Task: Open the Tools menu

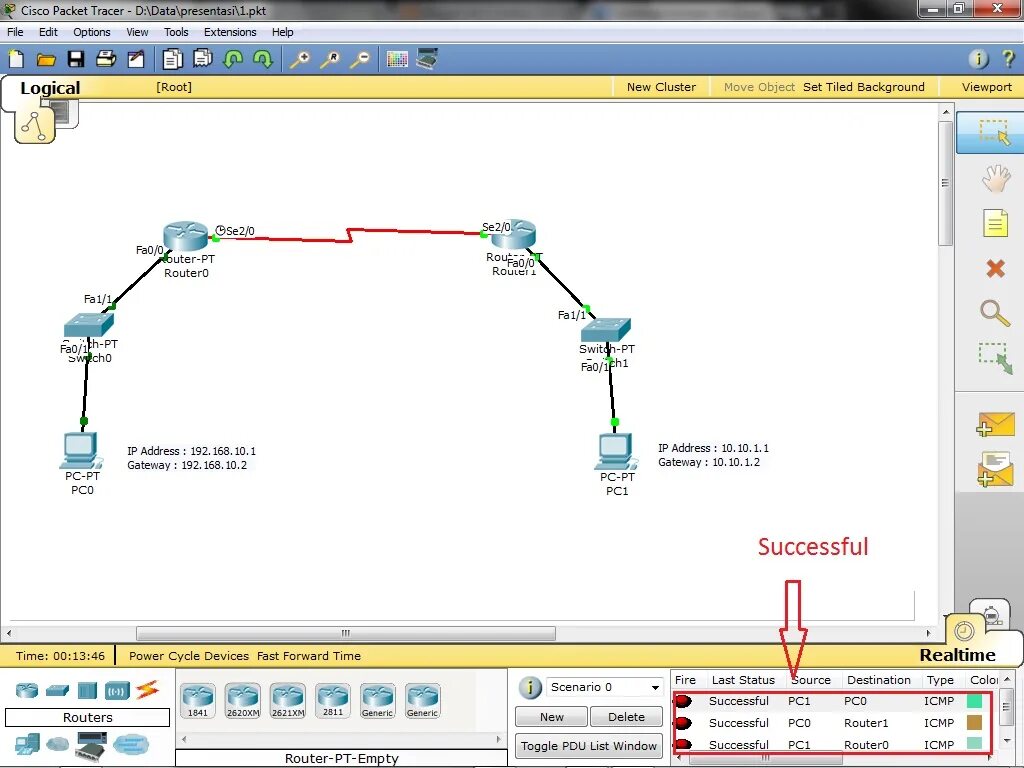Action: point(176,32)
